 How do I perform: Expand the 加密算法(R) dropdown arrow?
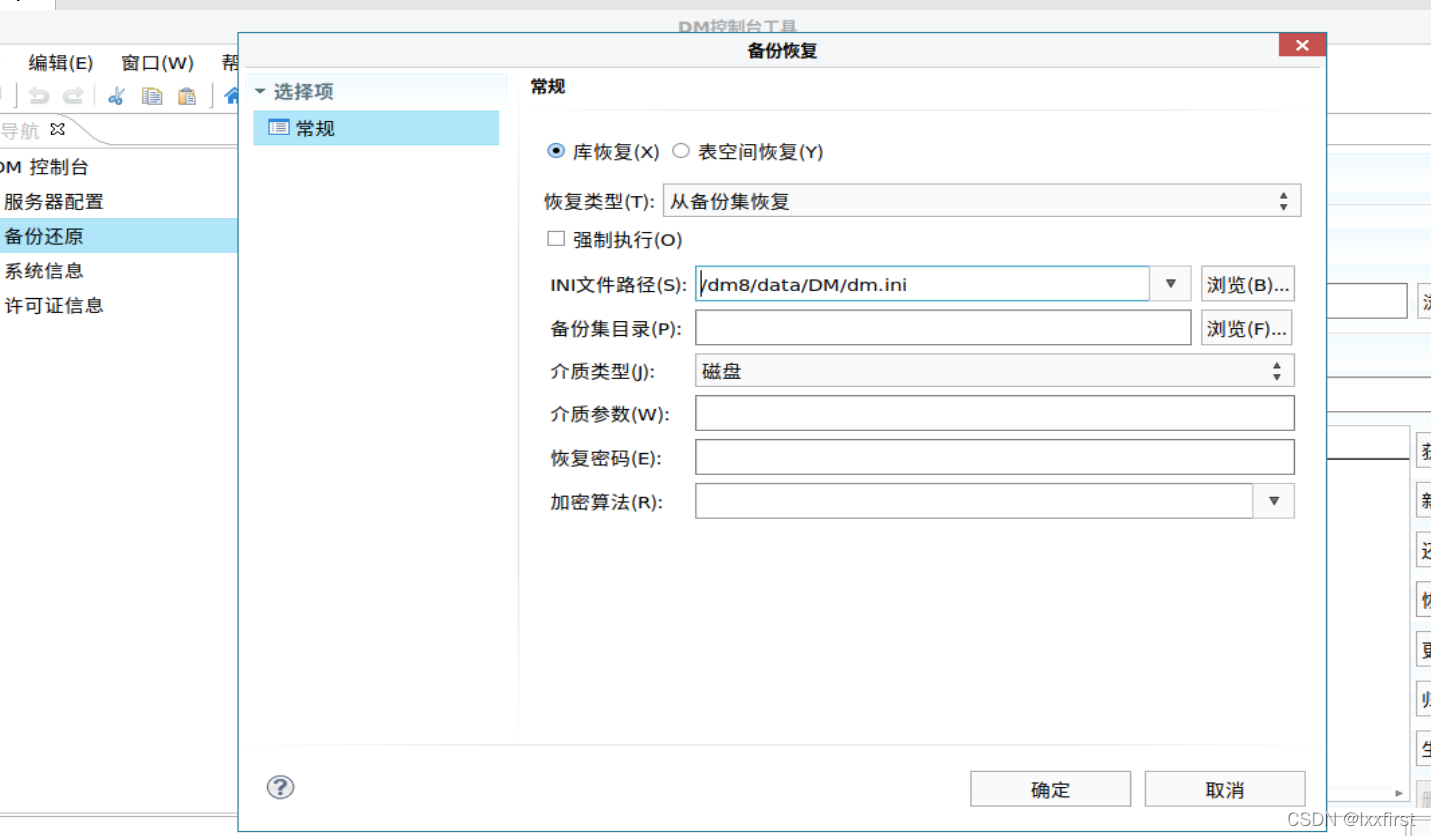1274,501
